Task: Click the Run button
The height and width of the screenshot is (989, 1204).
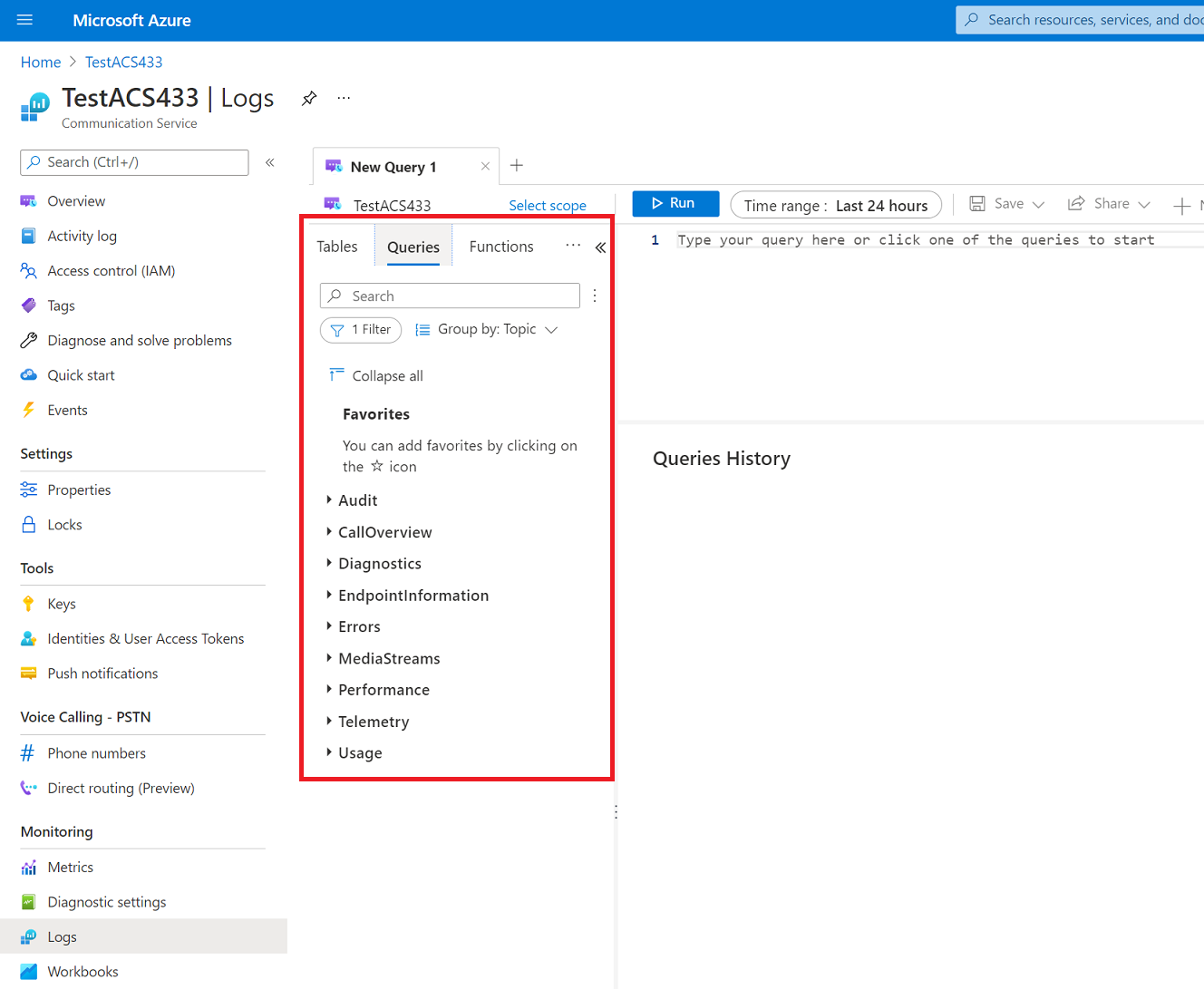Action: [x=675, y=204]
